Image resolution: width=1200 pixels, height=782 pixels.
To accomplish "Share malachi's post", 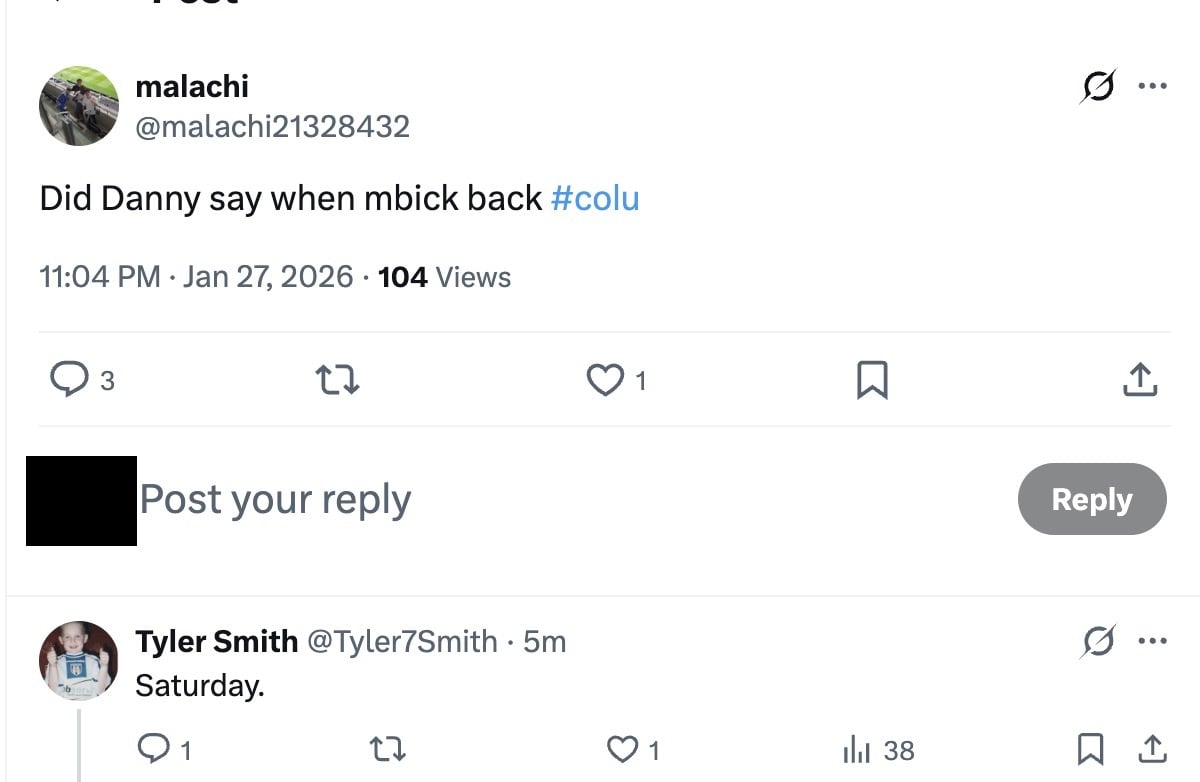I will [x=1140, y=380].
